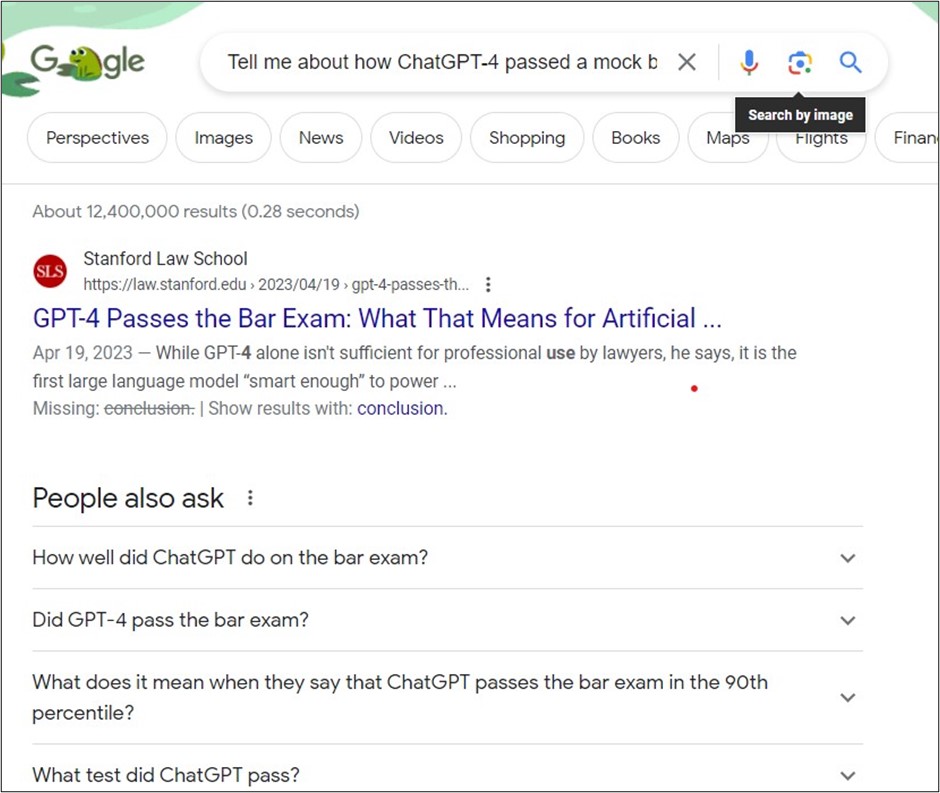This screenshot has height=793, width=940.
Task: Switch to the Images filter
Action: (x=223, y=138)
